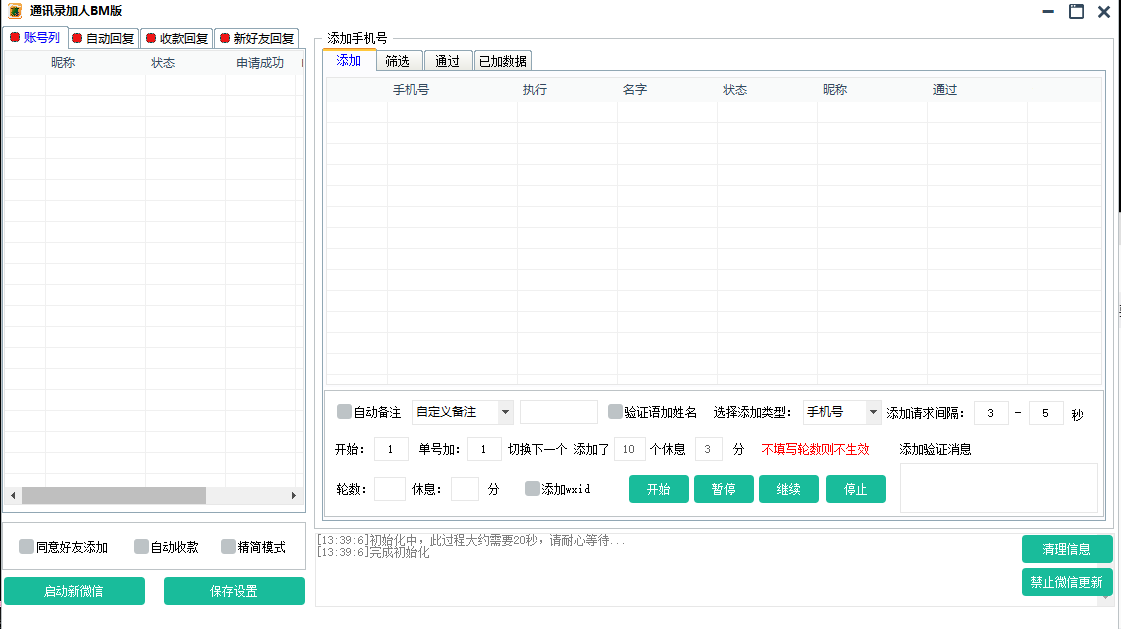Expand the 自定义备注 dropdown
The height and width of the screenshot is (629, 1121).
(505, 412)
